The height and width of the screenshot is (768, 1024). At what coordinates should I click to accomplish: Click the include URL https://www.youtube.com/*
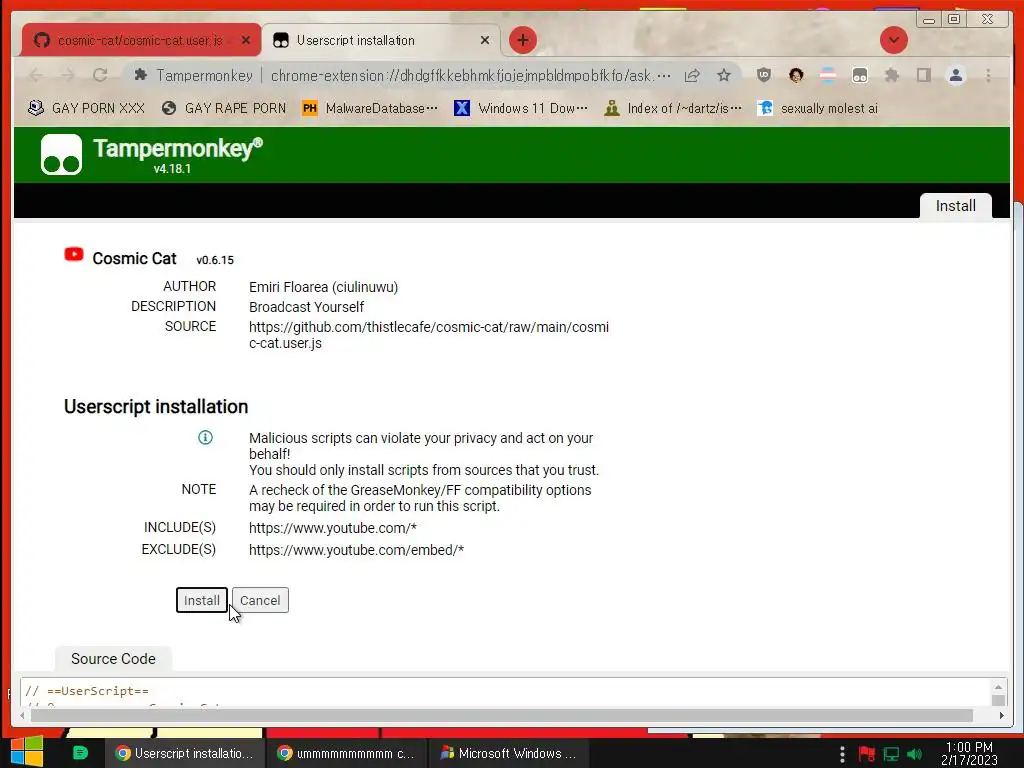[x=332, y=528]
